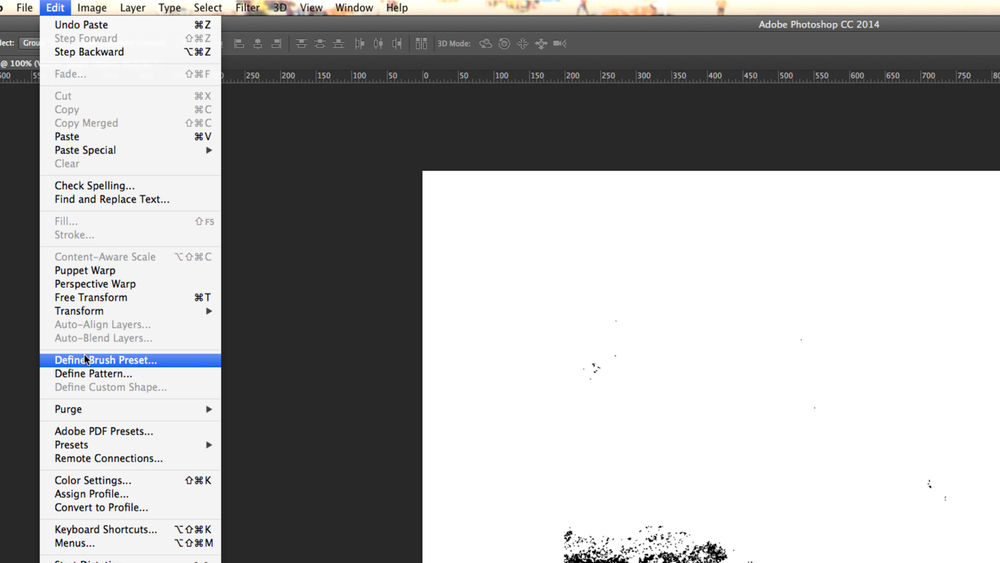The height and width of the screenshot is (563, 1000).
Task: Click distribute bottom edges icon
Action: click(339, 43)
